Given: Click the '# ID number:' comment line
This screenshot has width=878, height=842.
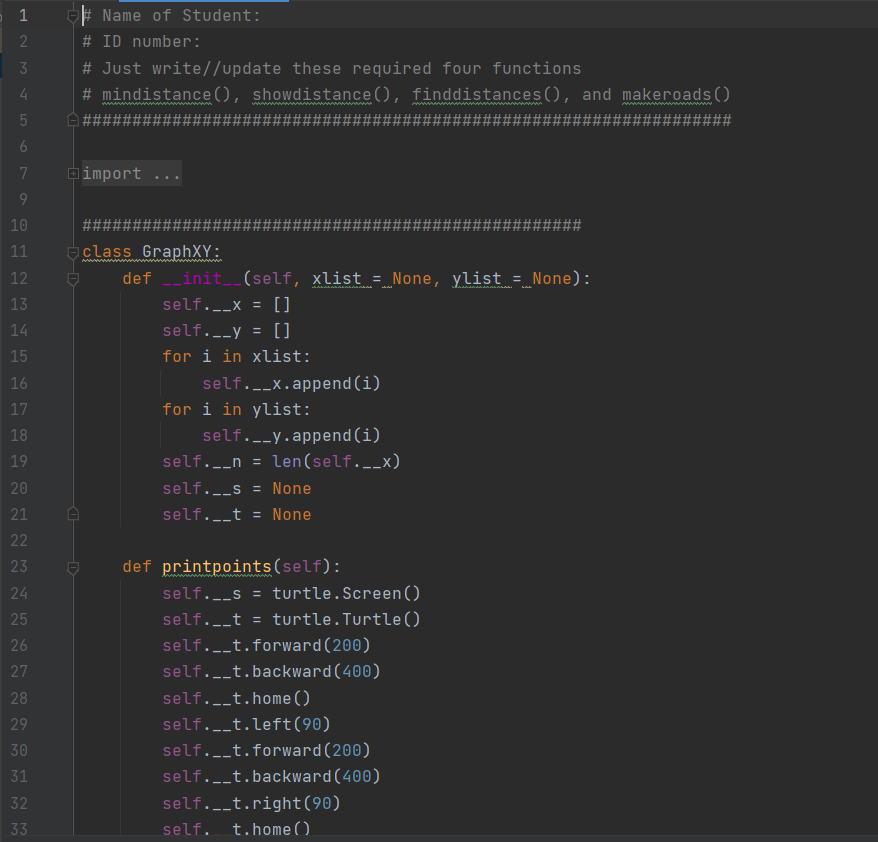Looking at the screenshot, I should [x=141, y=42].
